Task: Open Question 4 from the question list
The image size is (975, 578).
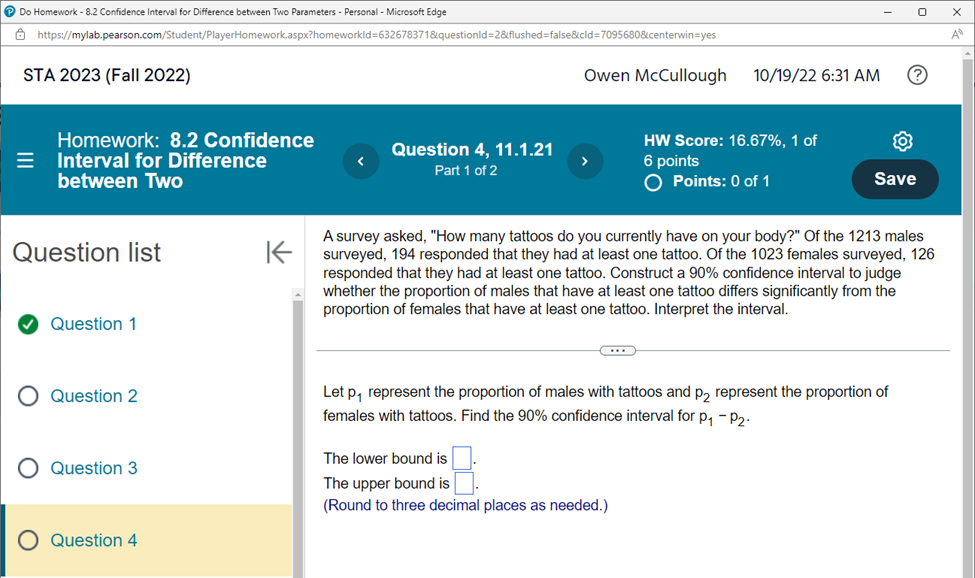Action: click(x=93, y=540)
